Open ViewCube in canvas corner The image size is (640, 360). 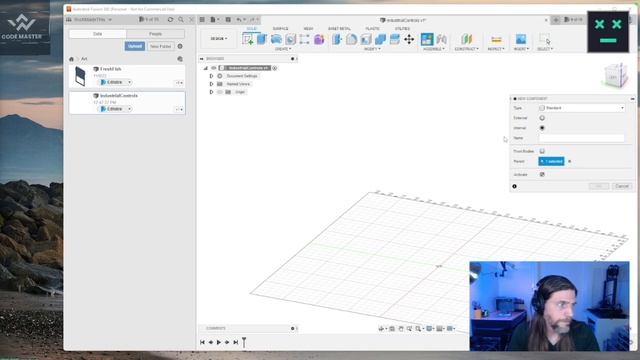615,76
